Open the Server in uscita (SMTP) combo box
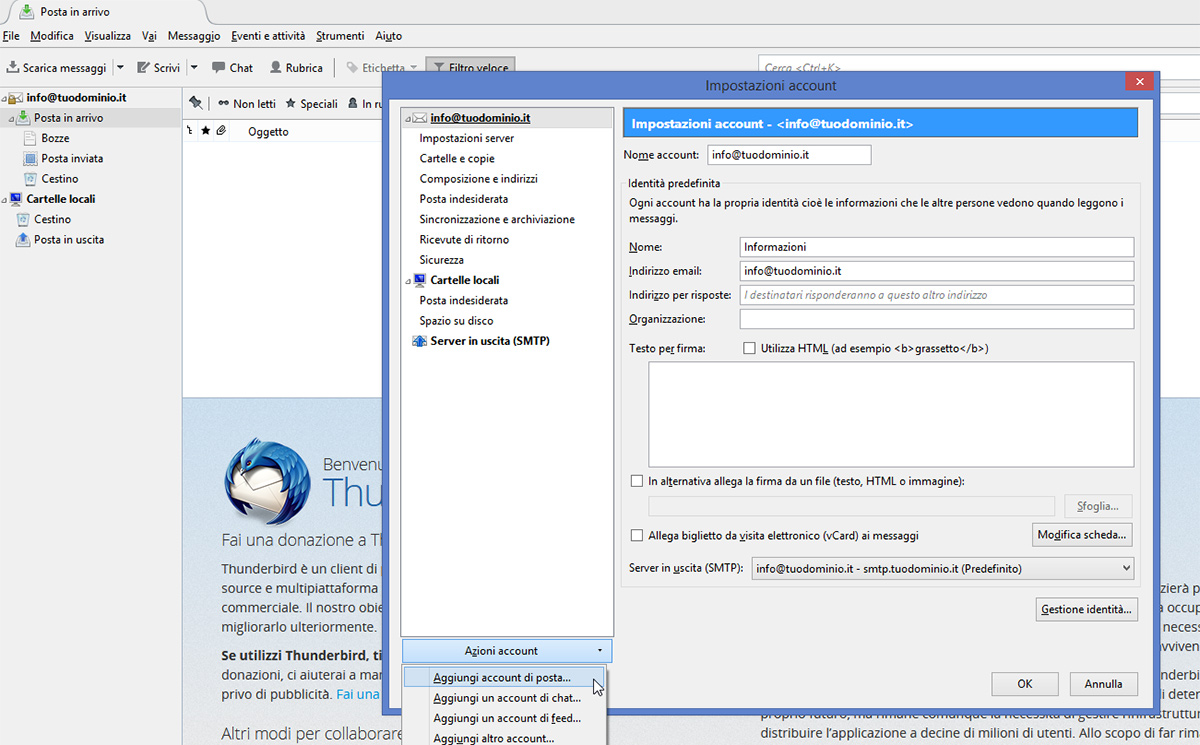The image size is (1200, 745). [942, 569]
